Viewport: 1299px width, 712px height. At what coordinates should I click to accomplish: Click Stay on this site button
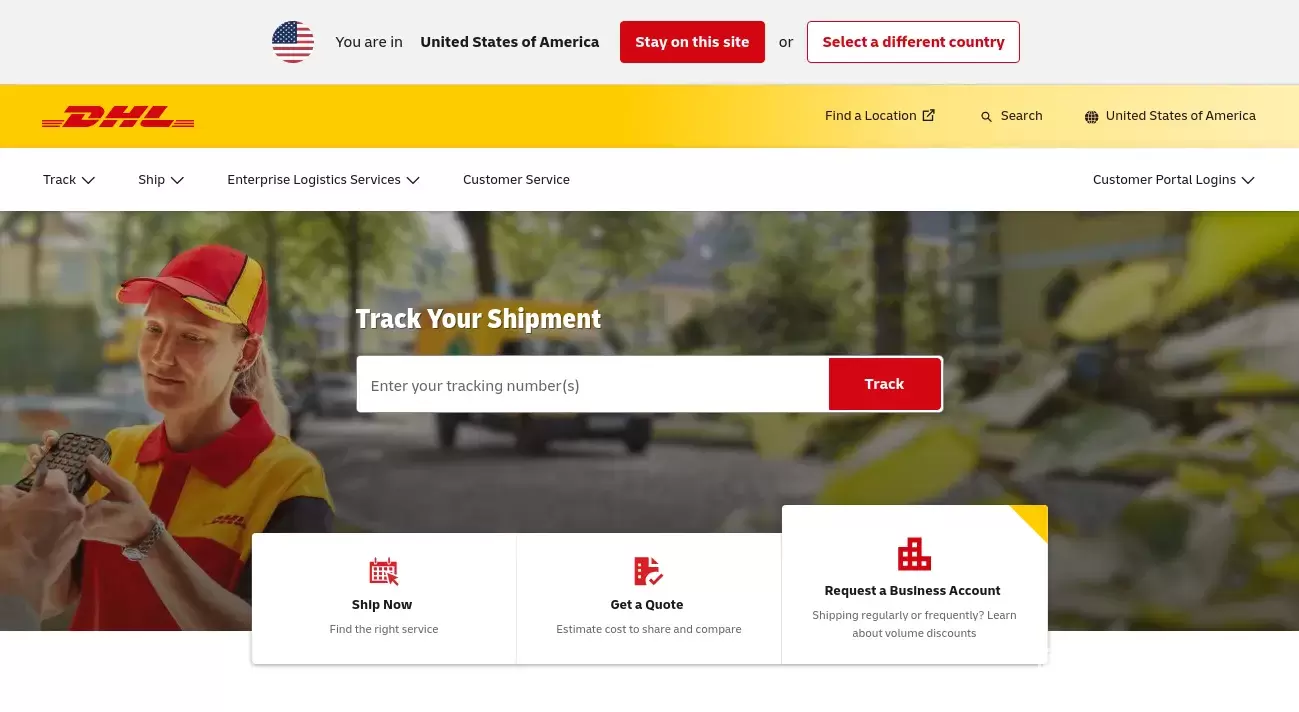pos(692,42)
